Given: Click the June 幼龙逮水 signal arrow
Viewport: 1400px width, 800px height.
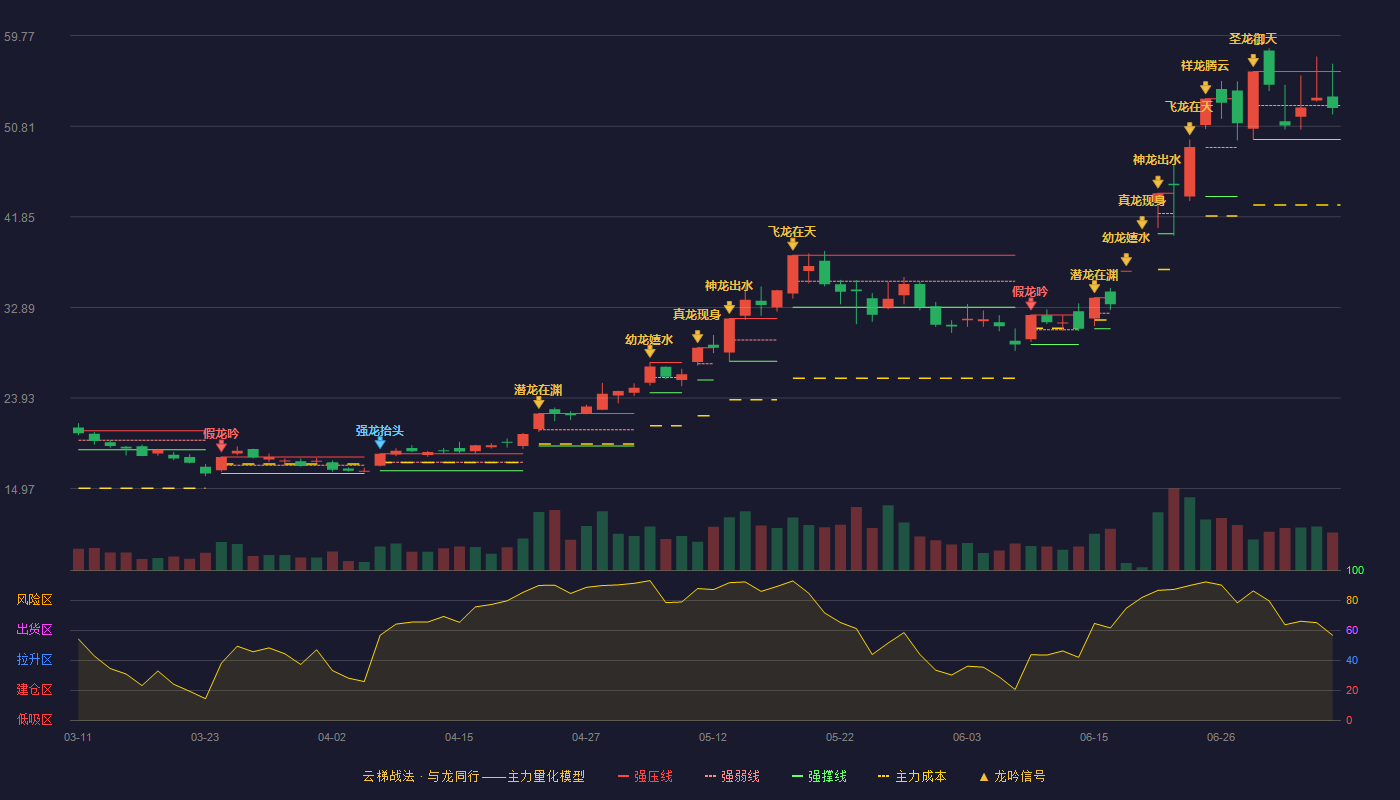Looking at the screenshot, I should [1126, 260].
